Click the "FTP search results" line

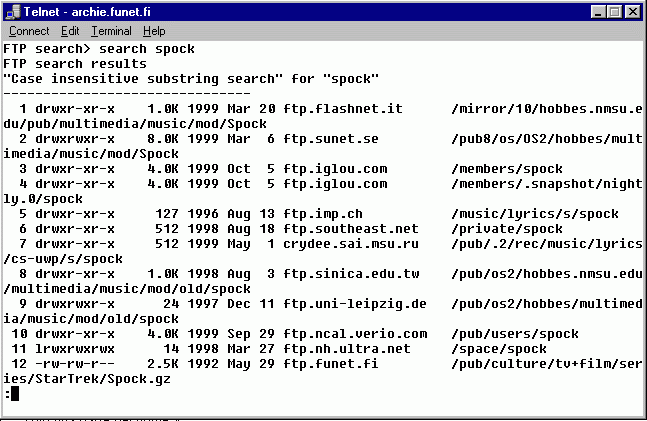point(75,64)
